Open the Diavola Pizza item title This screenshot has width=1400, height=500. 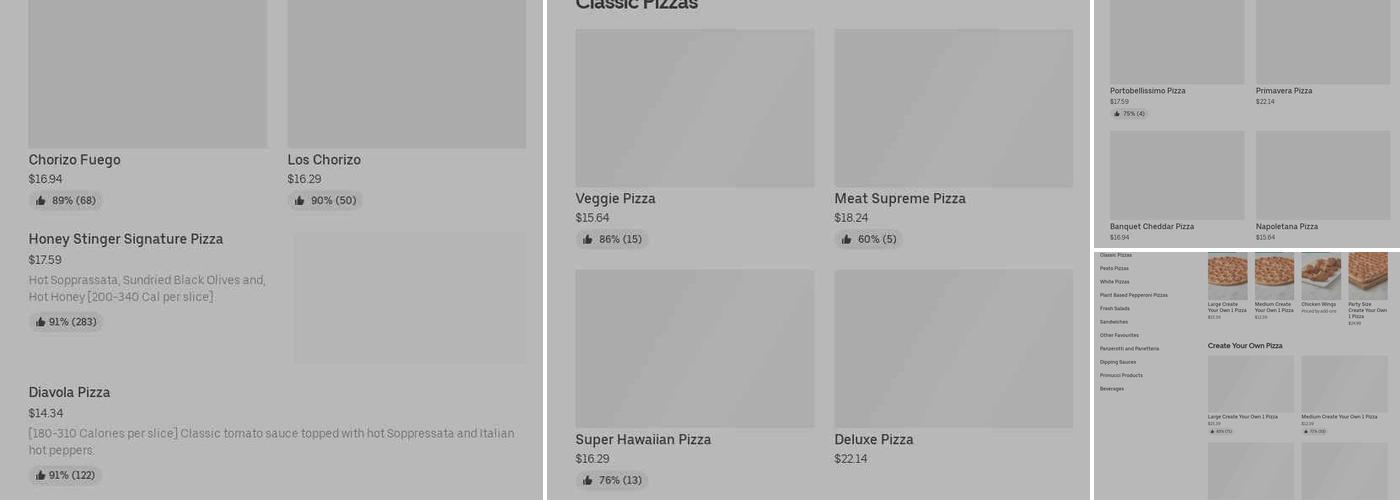[x=69, y=392]
